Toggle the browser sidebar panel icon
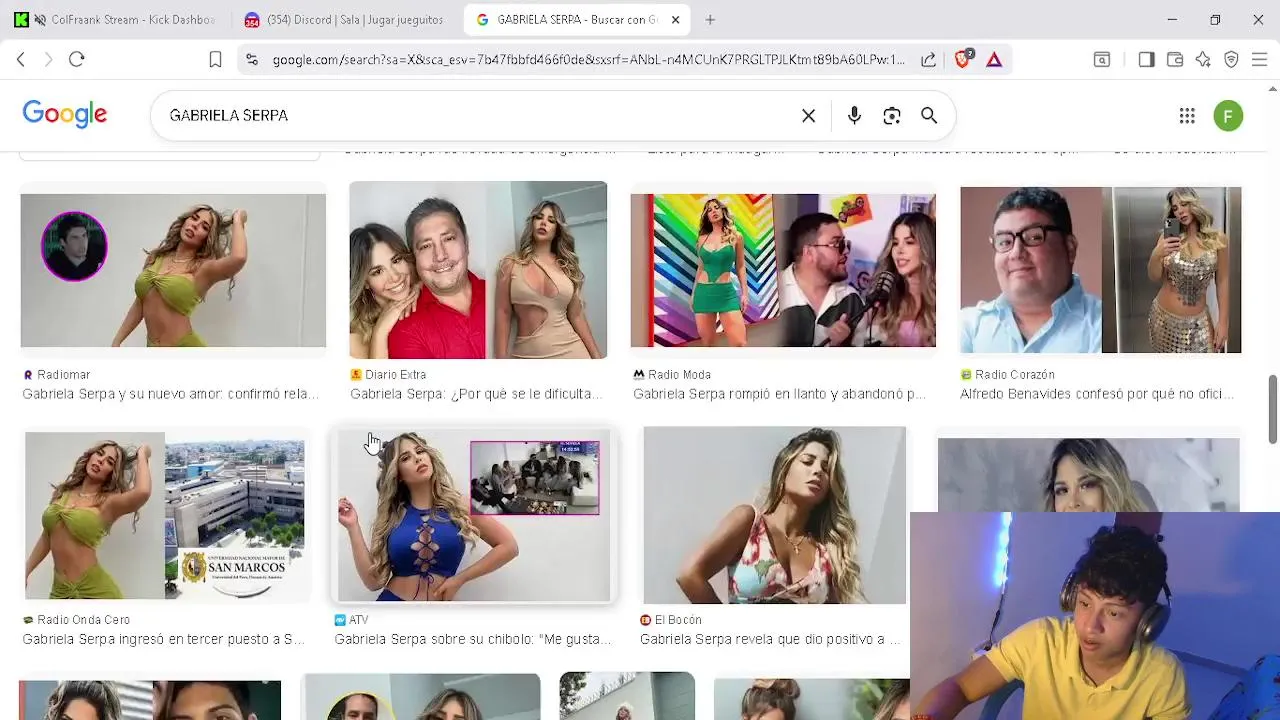This screenshot has height=720, width=1280. (1147, 60)
